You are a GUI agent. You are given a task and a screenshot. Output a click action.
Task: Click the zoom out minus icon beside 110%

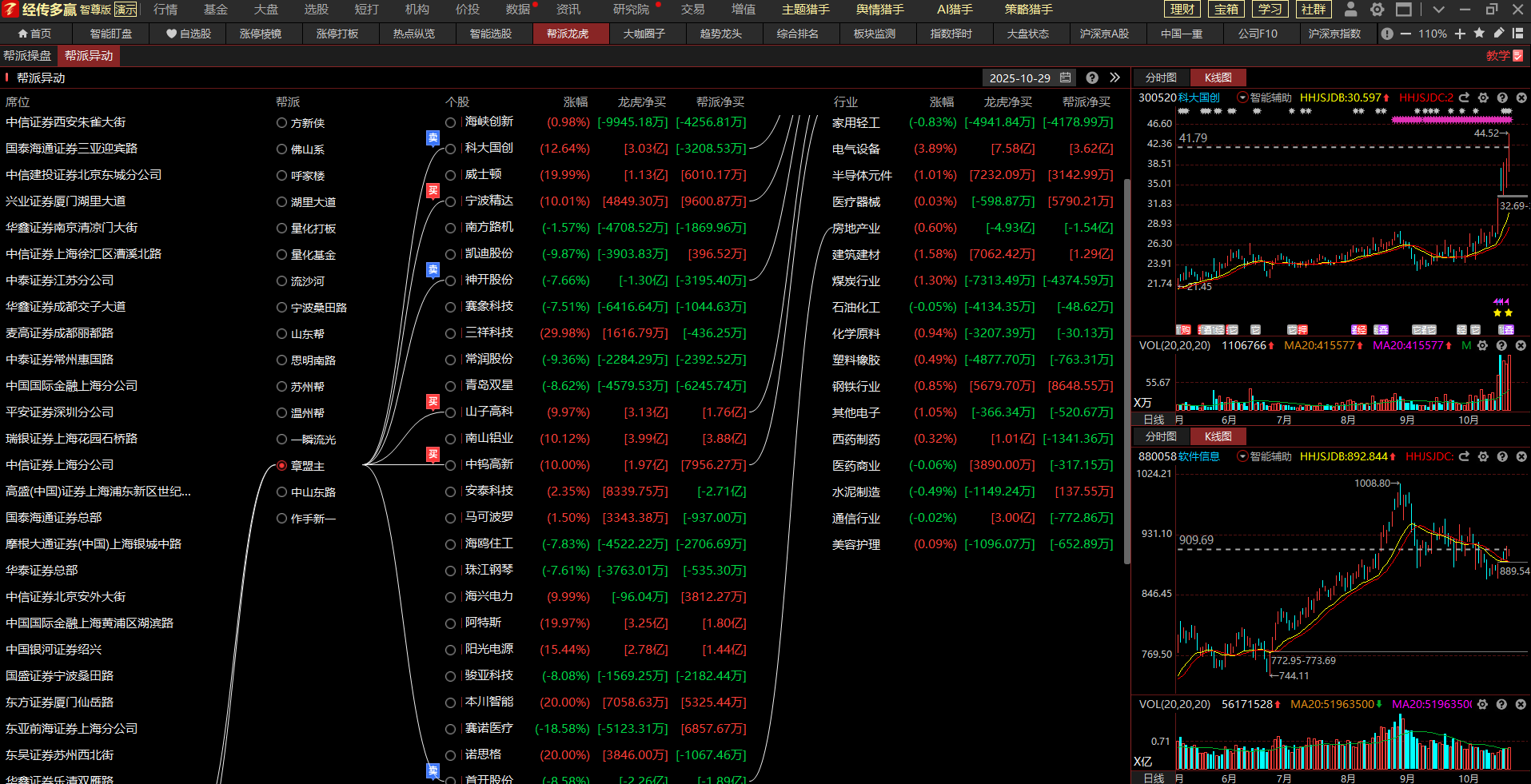1405,34
